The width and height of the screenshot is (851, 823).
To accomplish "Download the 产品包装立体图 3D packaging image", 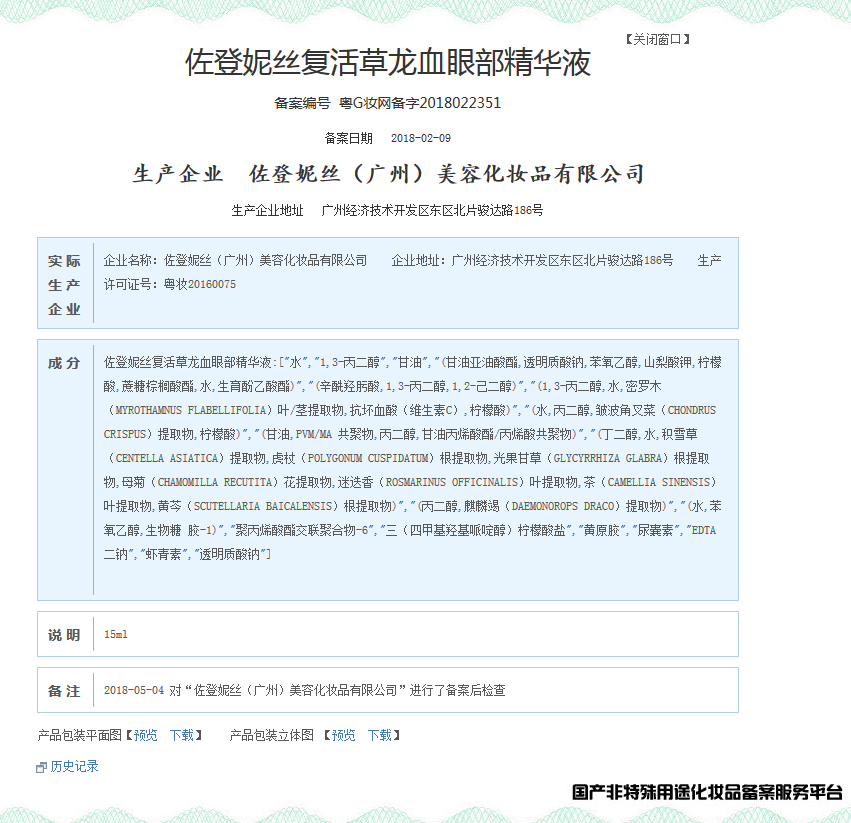I will (380, 735).
